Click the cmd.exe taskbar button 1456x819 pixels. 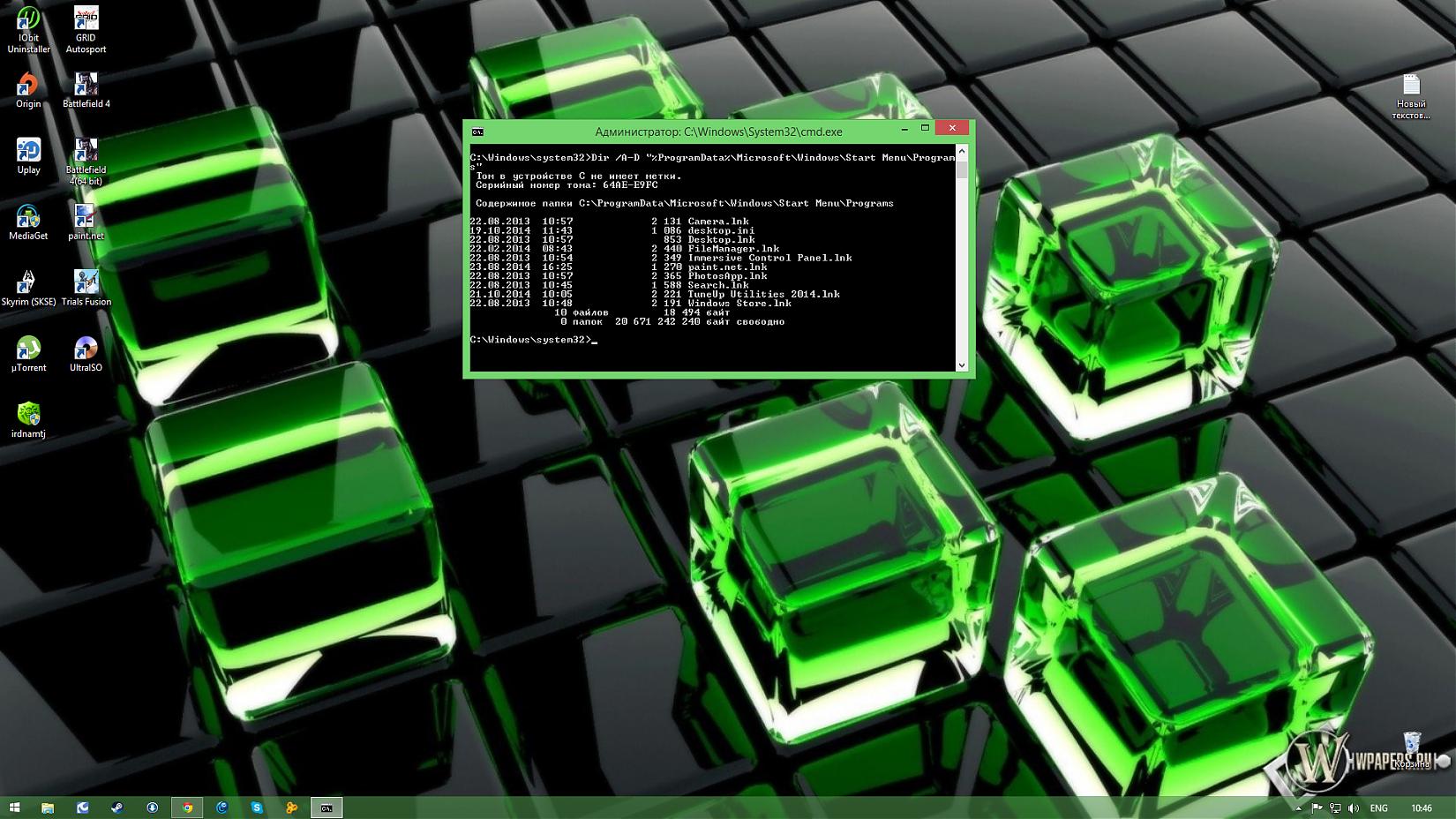[326, 808]
